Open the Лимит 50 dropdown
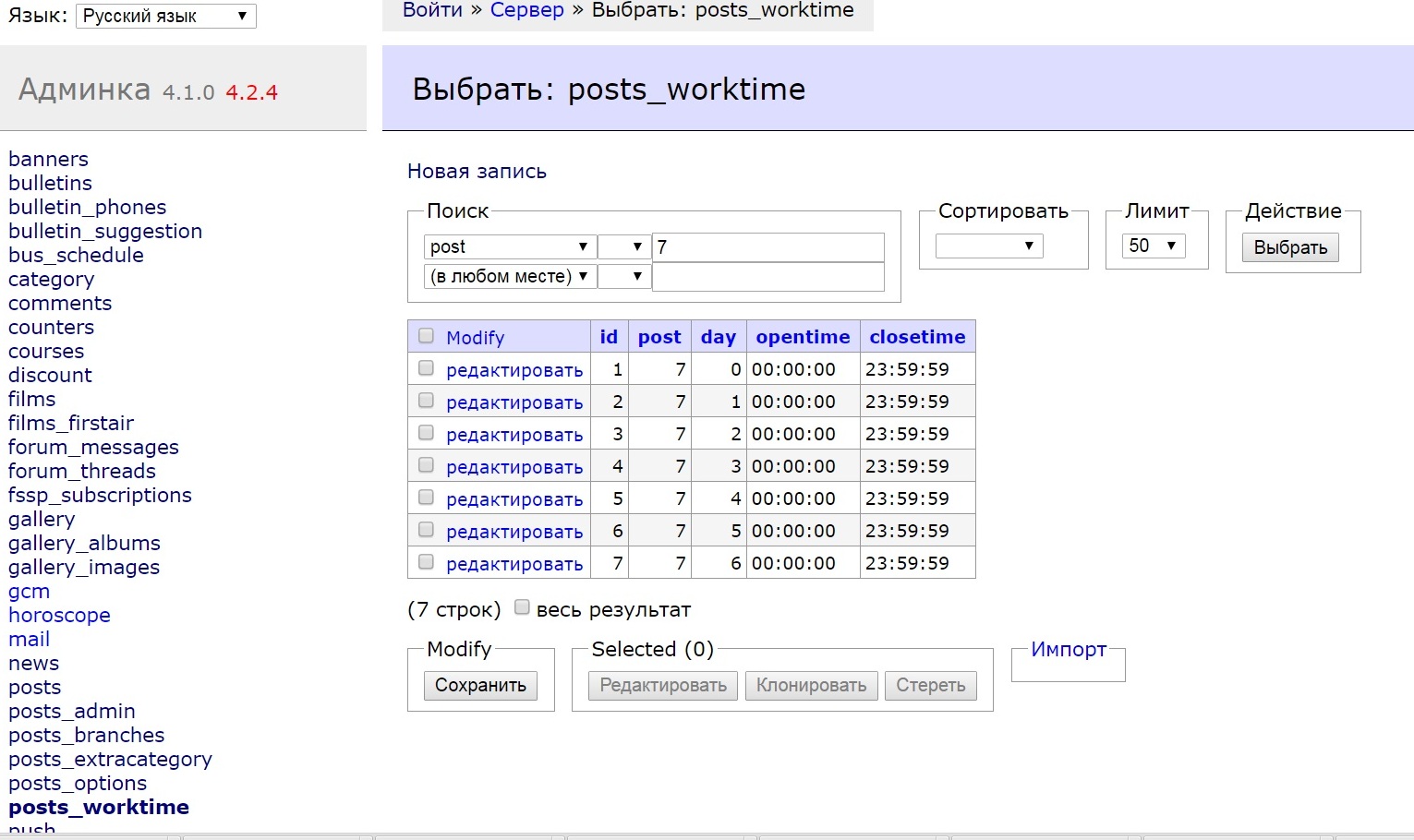This screenshot has height=840, width=1414. [x=1153, y=246]
